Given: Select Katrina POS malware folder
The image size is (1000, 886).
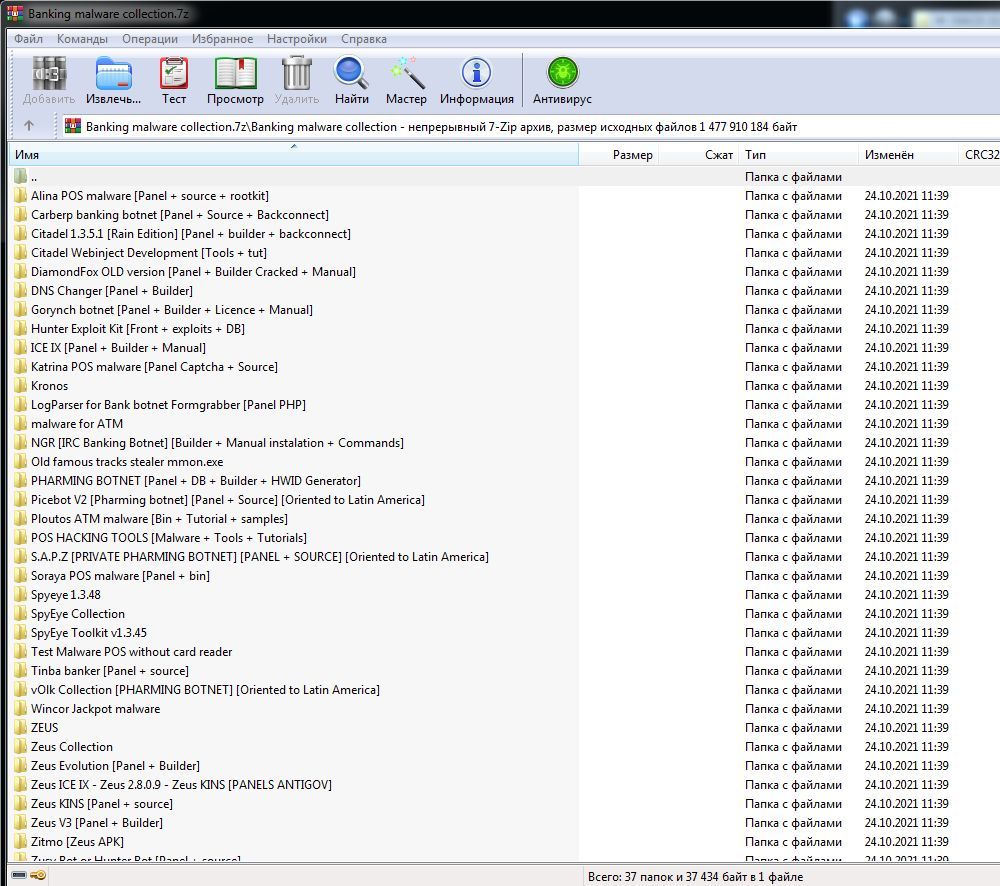Looking at the screenshot, I should click(x=154, y=367).
